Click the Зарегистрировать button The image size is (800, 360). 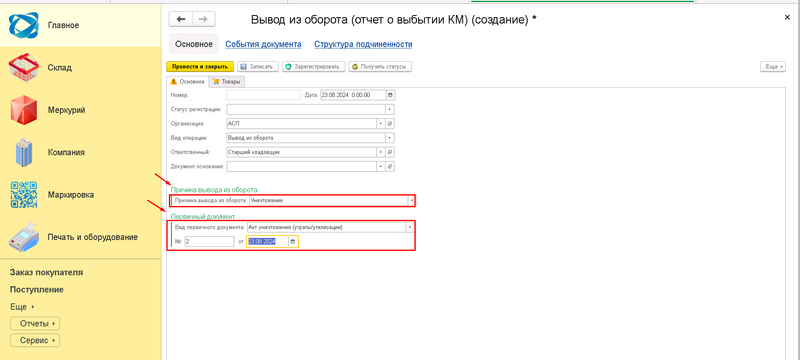tap(314, 67)
